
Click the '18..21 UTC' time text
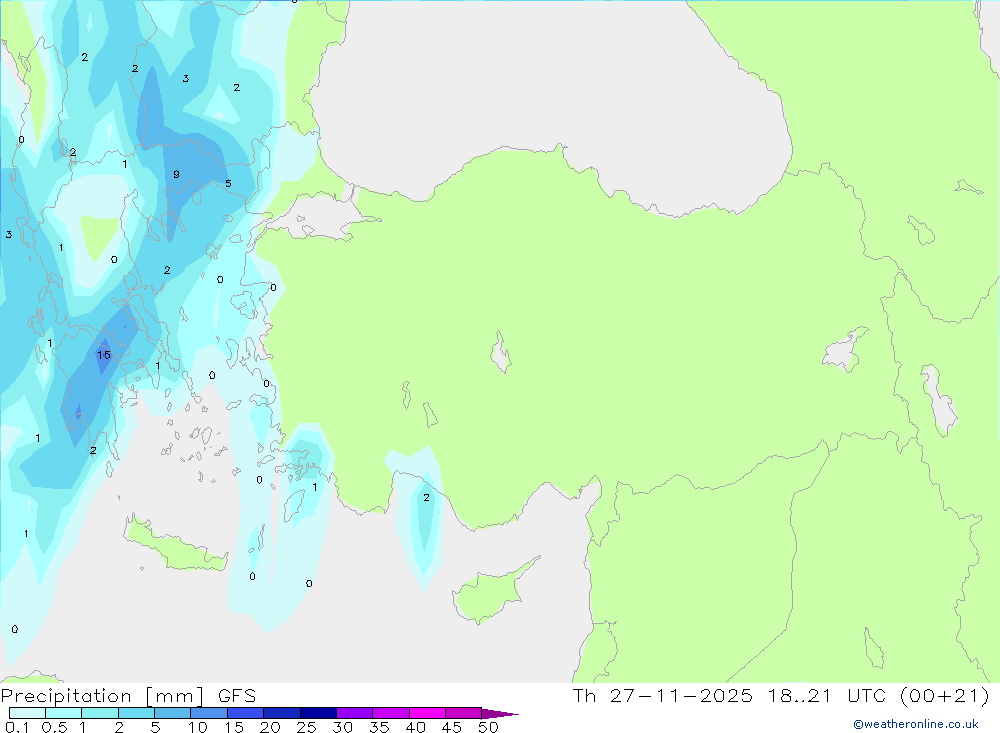(x=827, y=695)
